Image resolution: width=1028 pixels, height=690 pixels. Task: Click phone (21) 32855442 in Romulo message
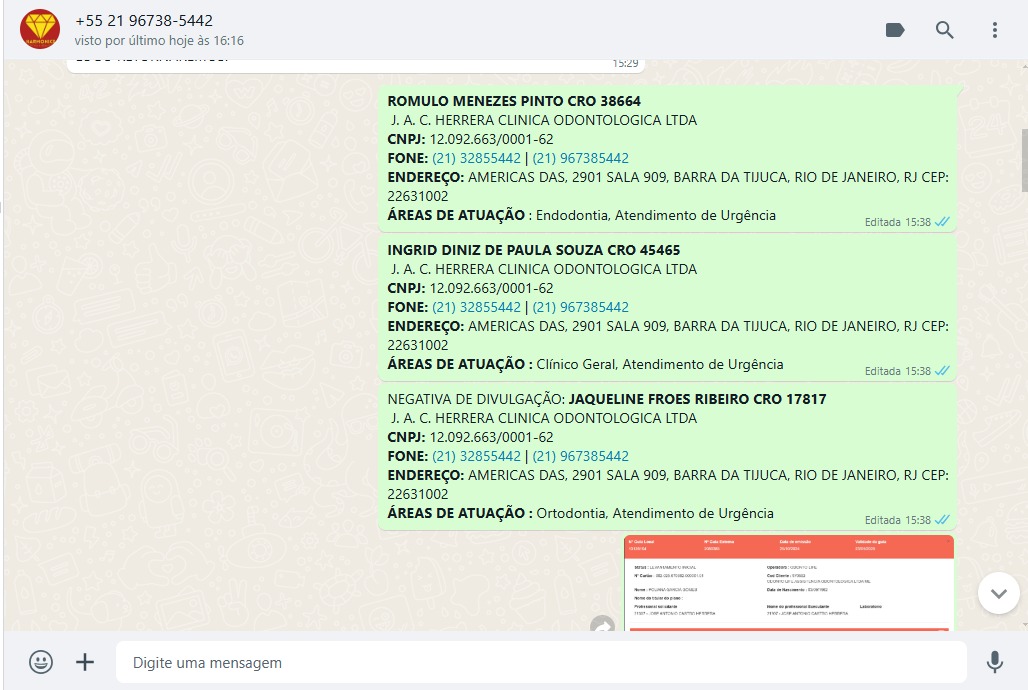click(476, 158)
